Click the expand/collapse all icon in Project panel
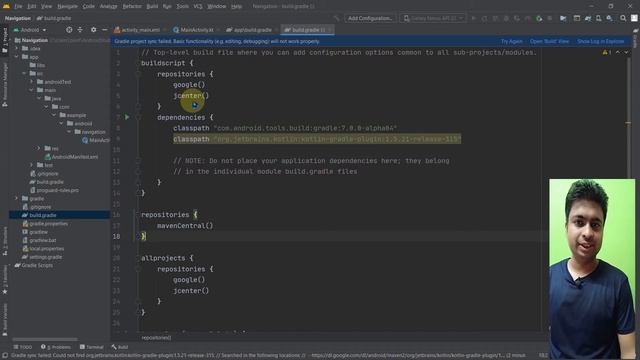 [x=80, y=30]
